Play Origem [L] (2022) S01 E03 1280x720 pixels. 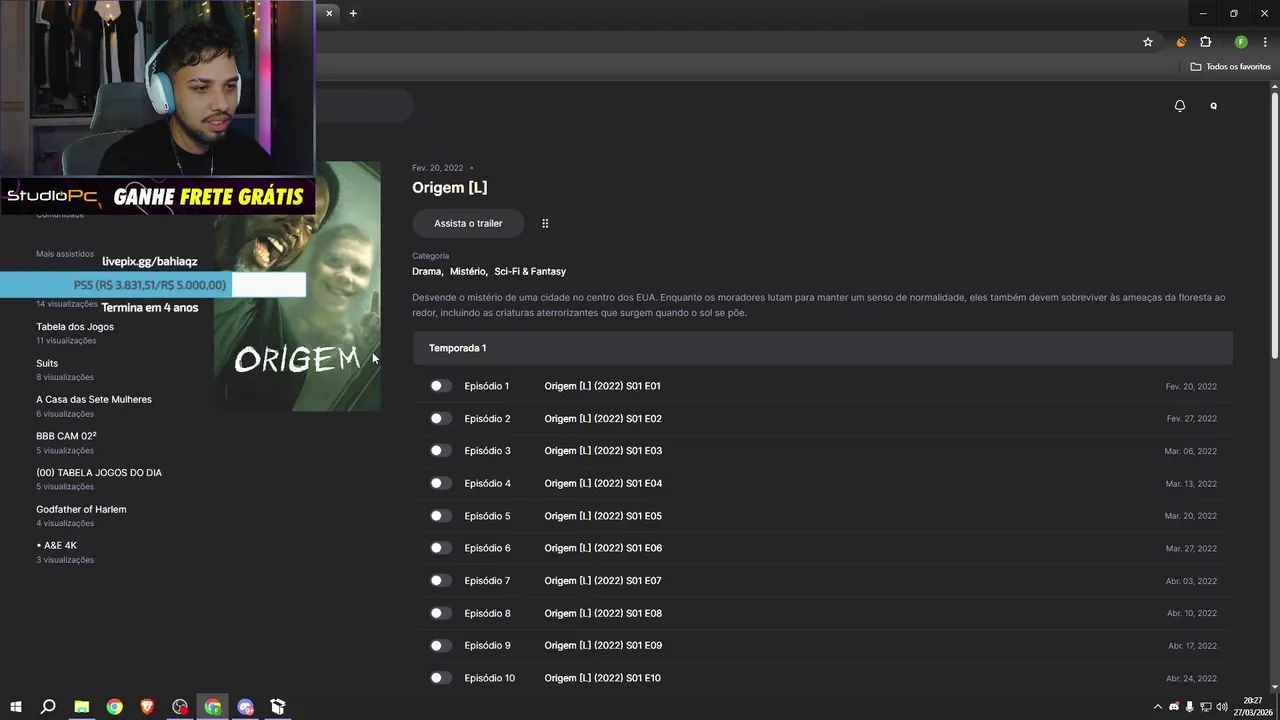(x=603, y=451)
